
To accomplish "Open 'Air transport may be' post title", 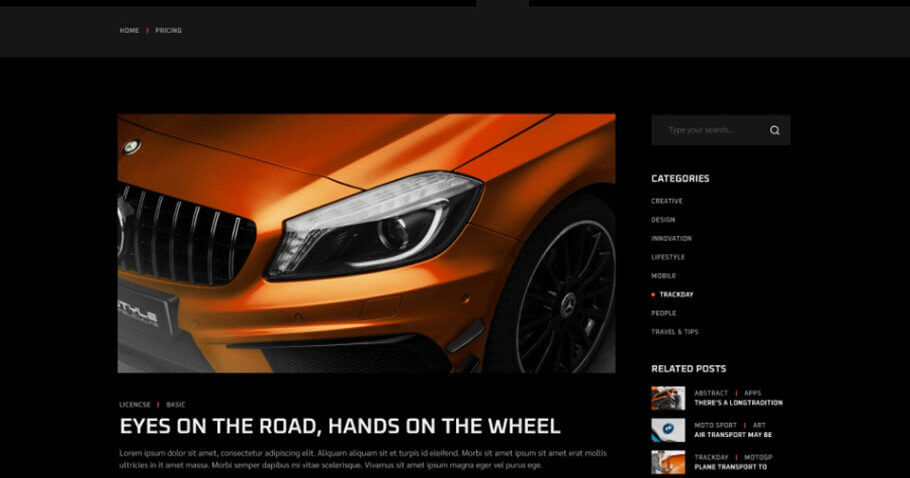I will tap(733, 435).
